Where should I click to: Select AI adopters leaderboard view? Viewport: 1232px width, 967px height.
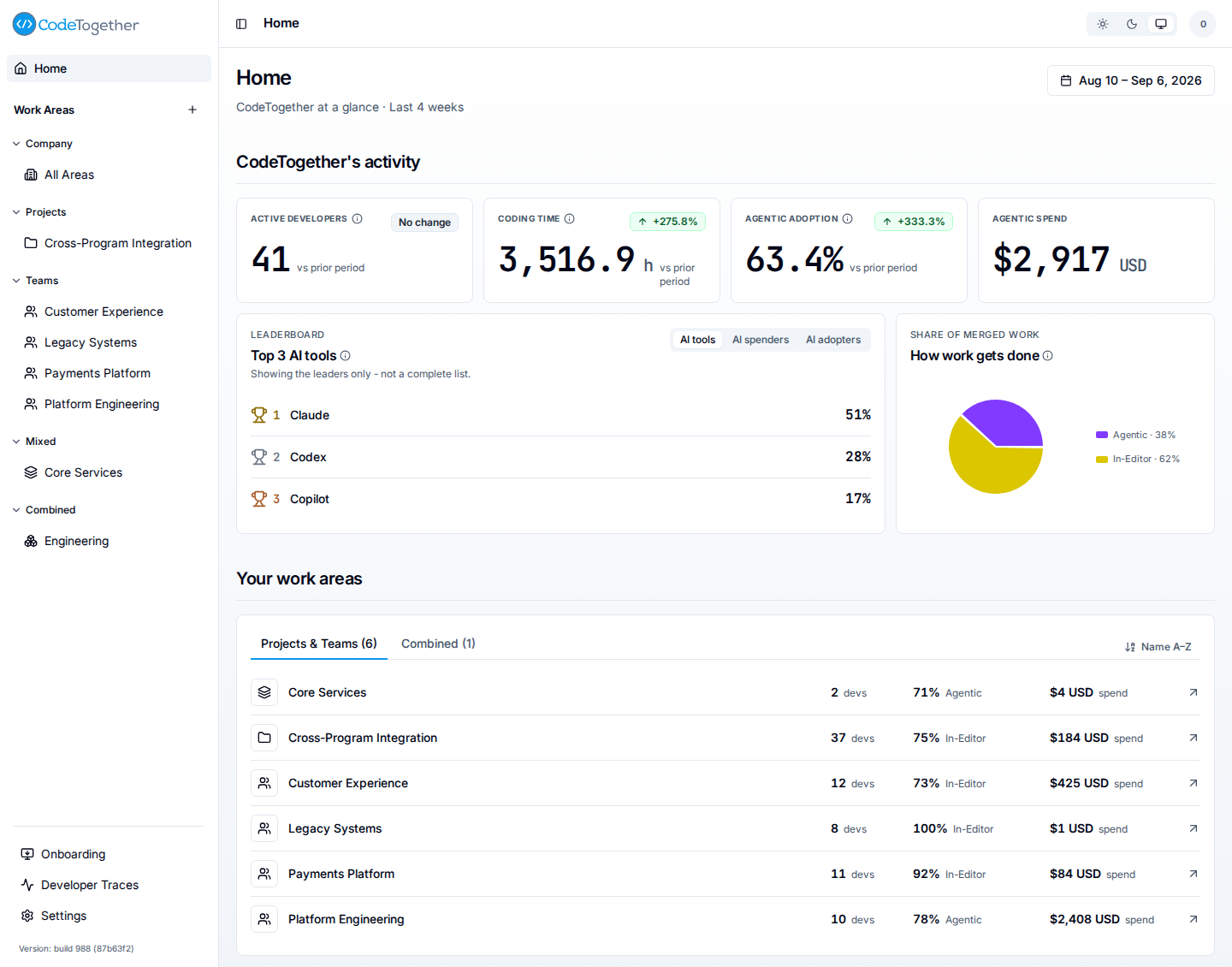[833, 340]
